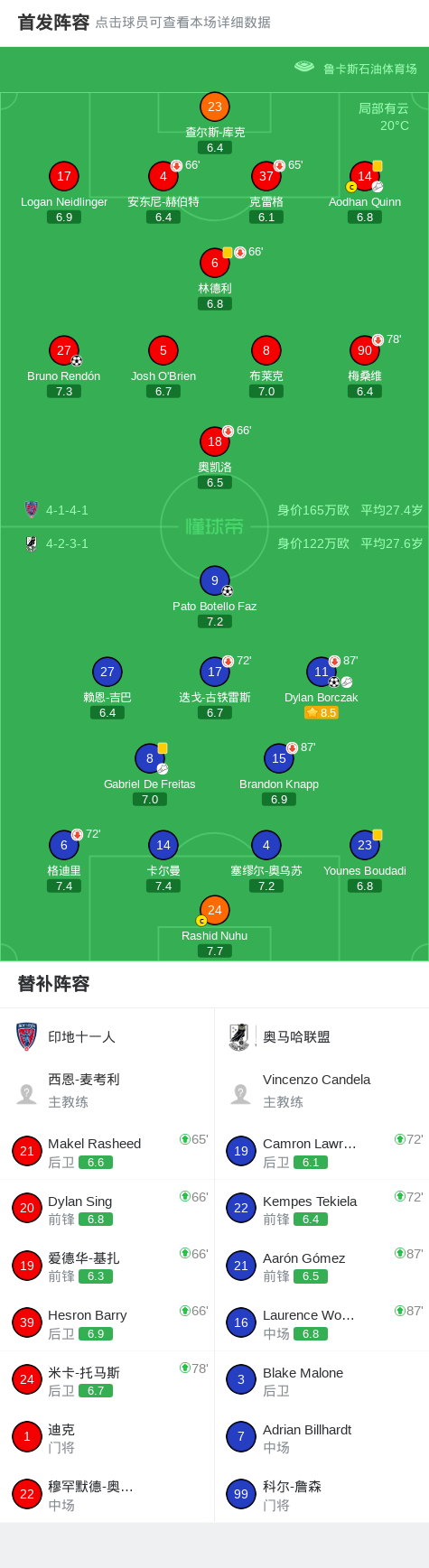The width and height of the screenshot is (429, 1568).
Task: Open substitute Makel Rasheed number 21
Action: [27, 1151]
